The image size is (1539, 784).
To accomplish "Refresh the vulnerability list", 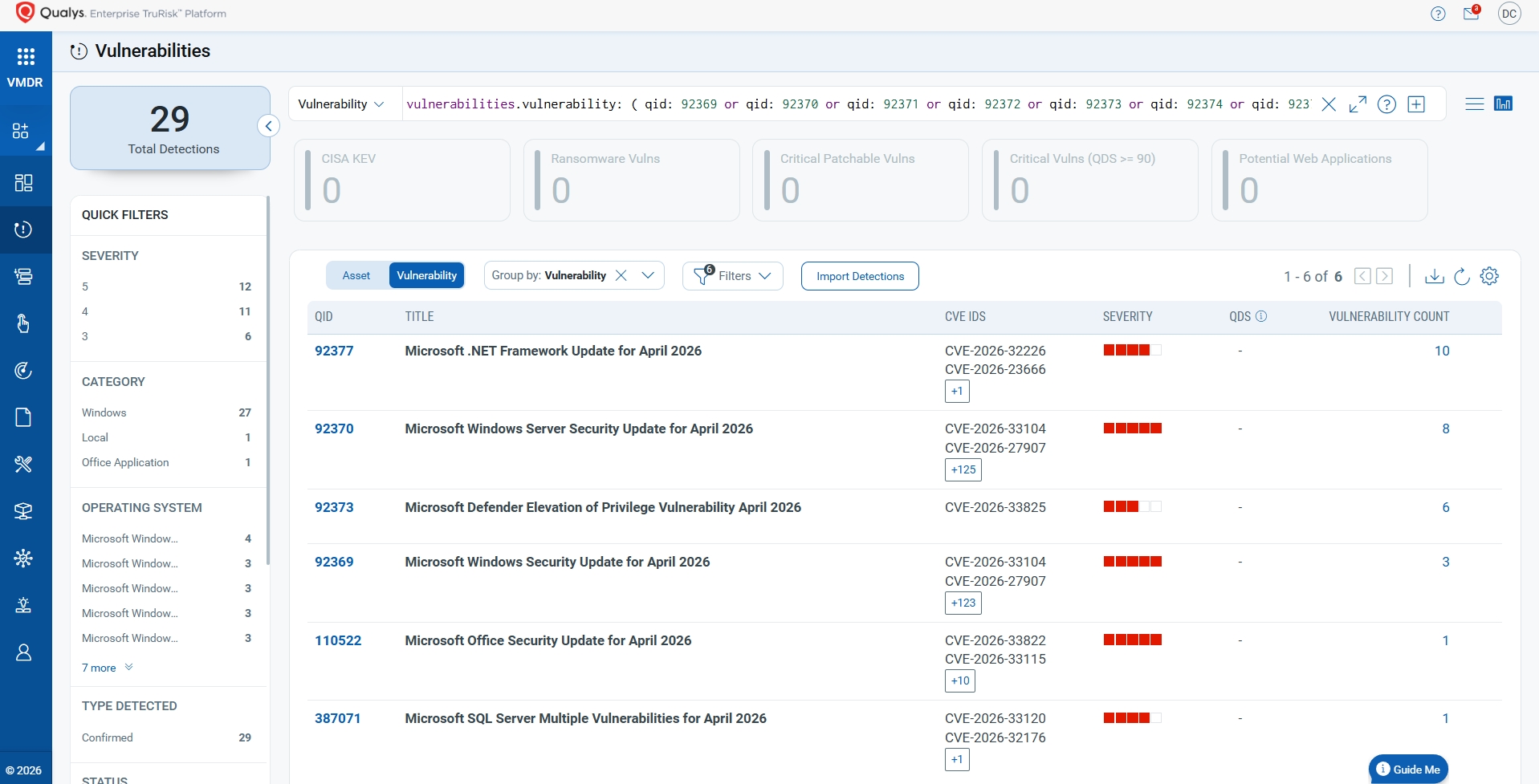I will click(1462, 276).
